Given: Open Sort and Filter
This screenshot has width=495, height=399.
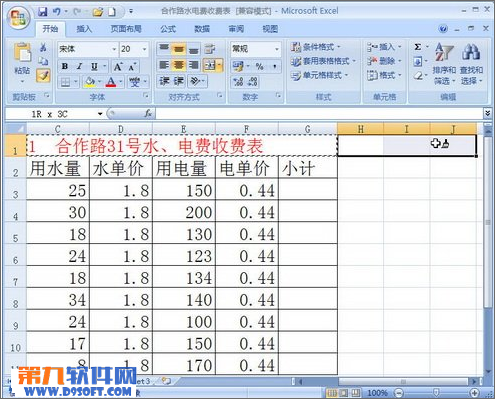Looking at the screenshot, I should click(x=444, y=63).
